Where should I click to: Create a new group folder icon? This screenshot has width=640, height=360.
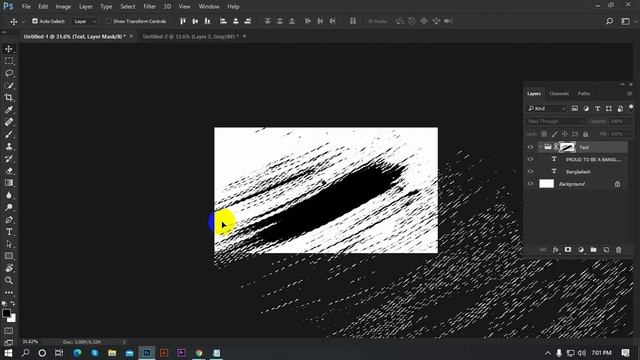coord(593,250)
